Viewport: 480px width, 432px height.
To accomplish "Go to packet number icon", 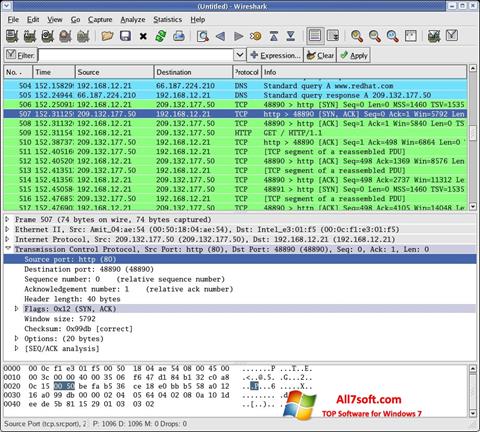I will tap(256, 36).
